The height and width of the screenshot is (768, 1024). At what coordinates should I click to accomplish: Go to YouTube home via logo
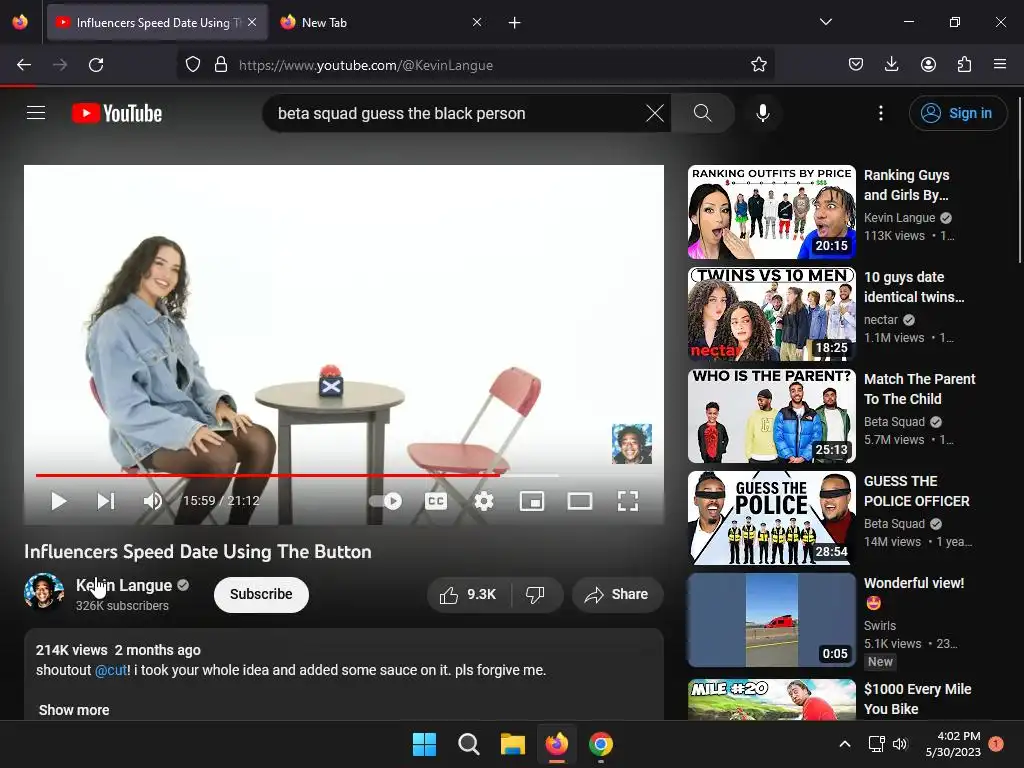pyautogui.click(x=117, y=113)
